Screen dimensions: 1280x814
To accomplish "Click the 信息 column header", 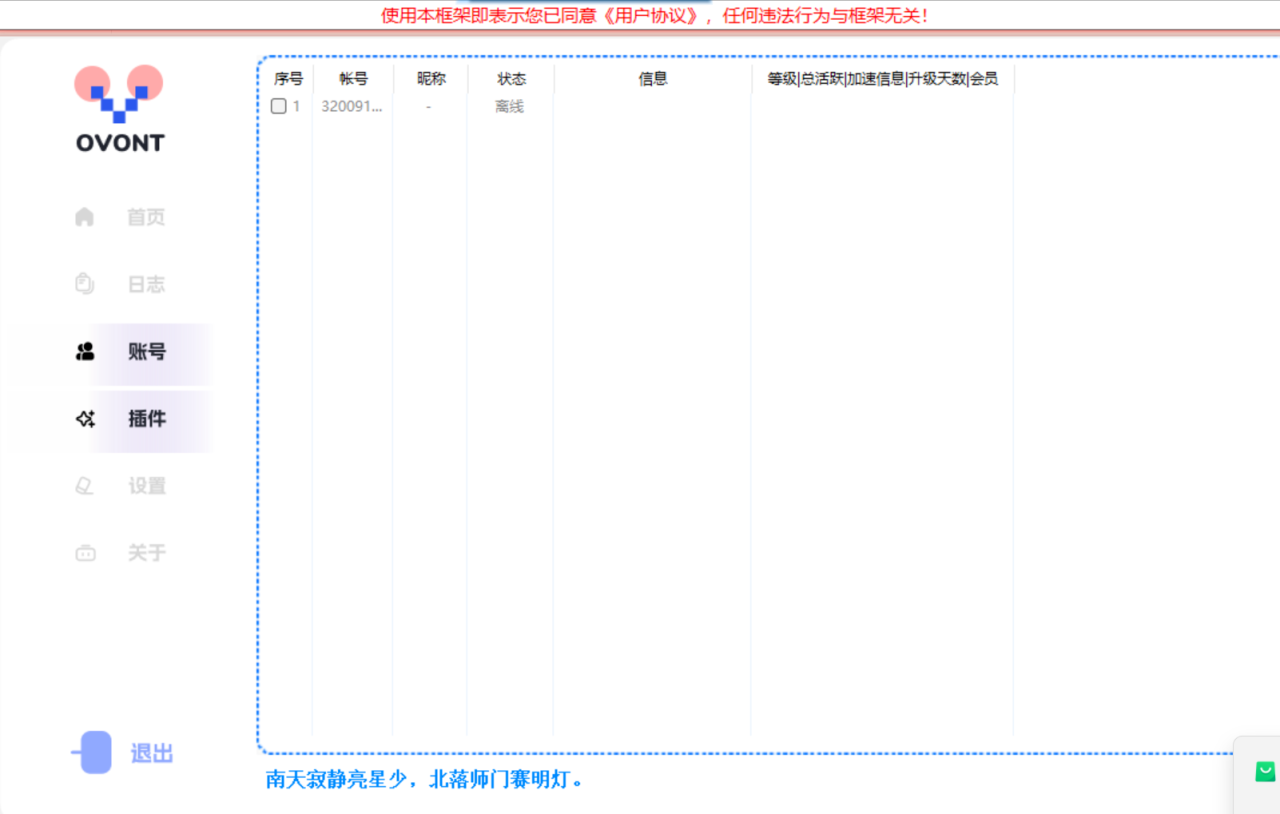I will point(652,79).
